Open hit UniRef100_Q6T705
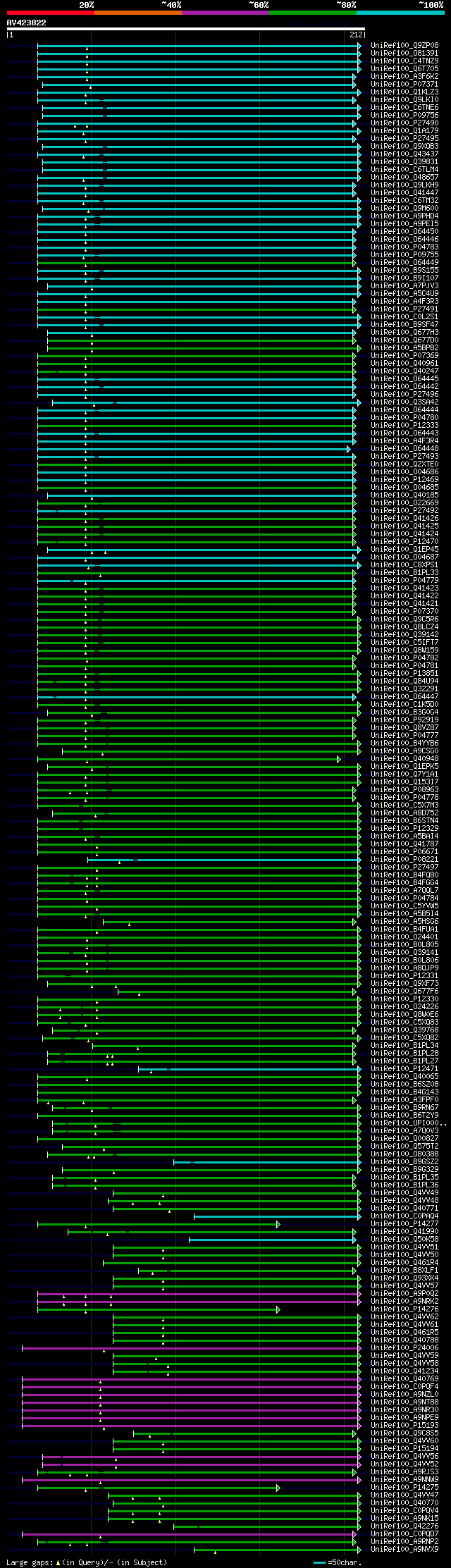 (x=404, y=69)
